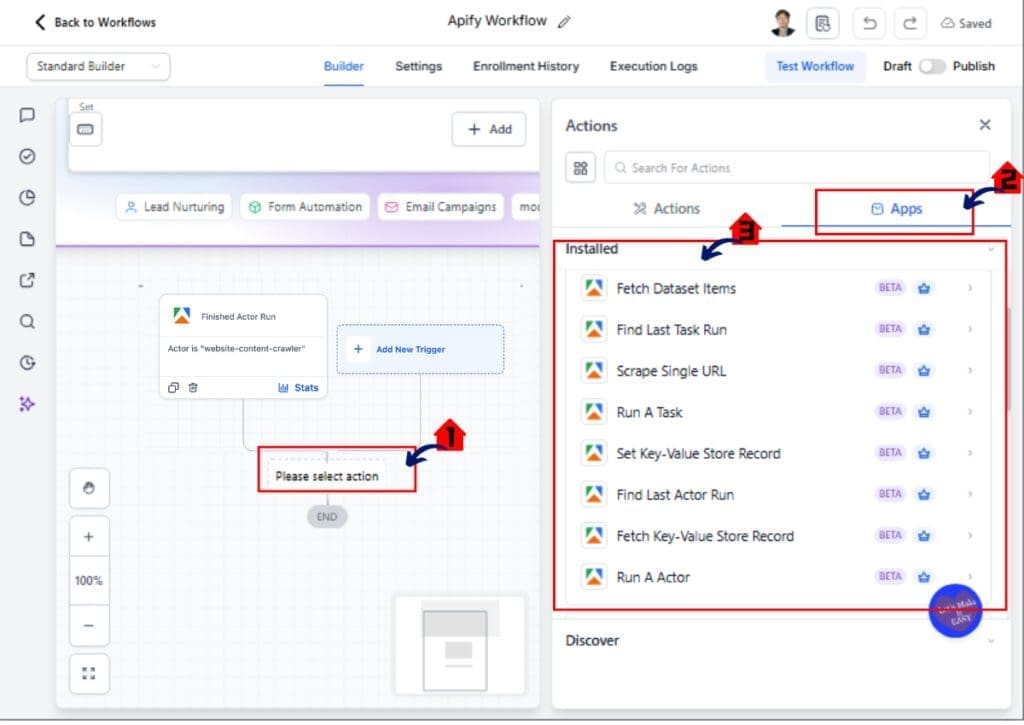The width and height of the screenshot is (1024, 725).
Task: Open the sticky note sidebar icon
Action: tap(27, 239)
